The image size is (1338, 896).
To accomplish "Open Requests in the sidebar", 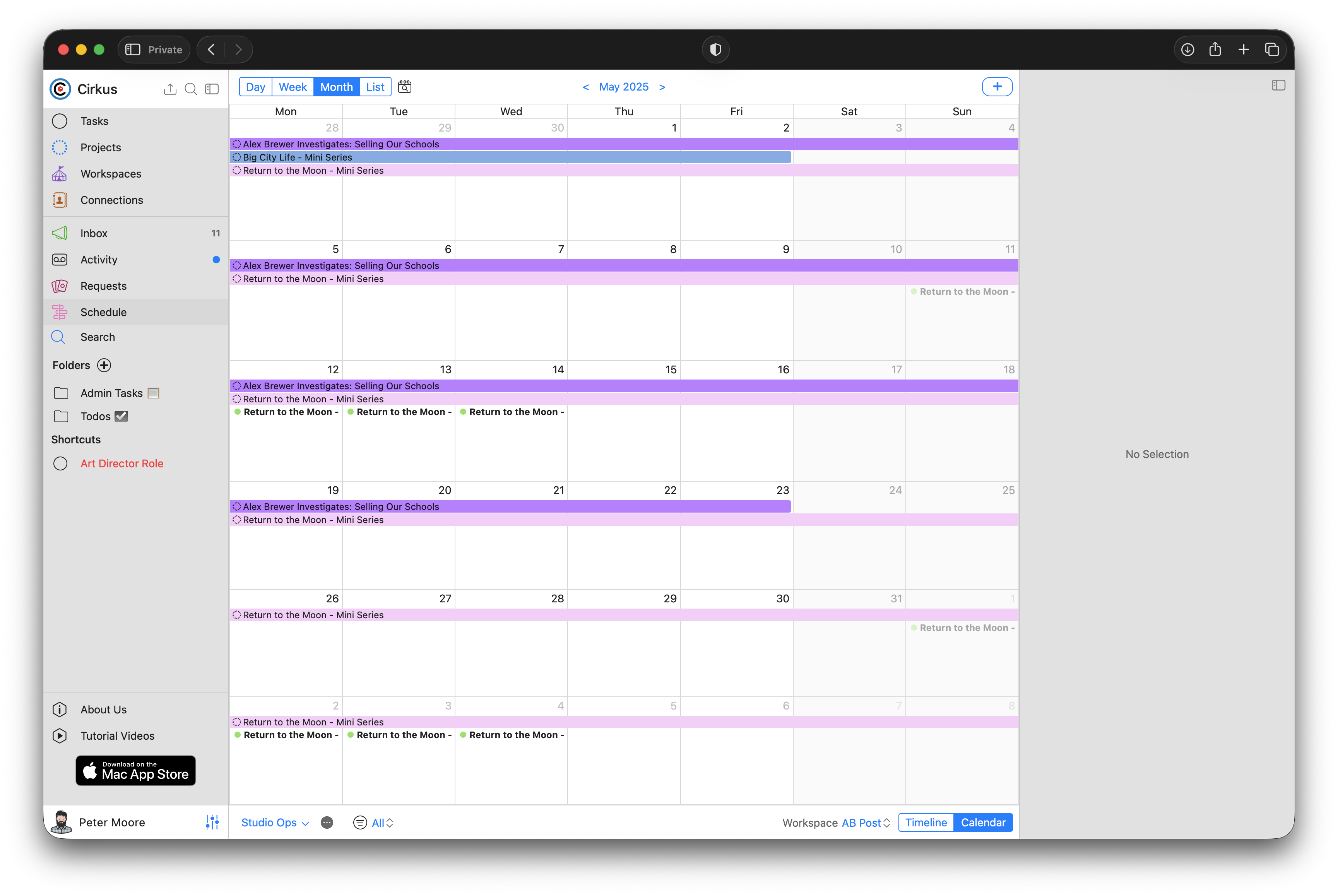I will (103, 286).
